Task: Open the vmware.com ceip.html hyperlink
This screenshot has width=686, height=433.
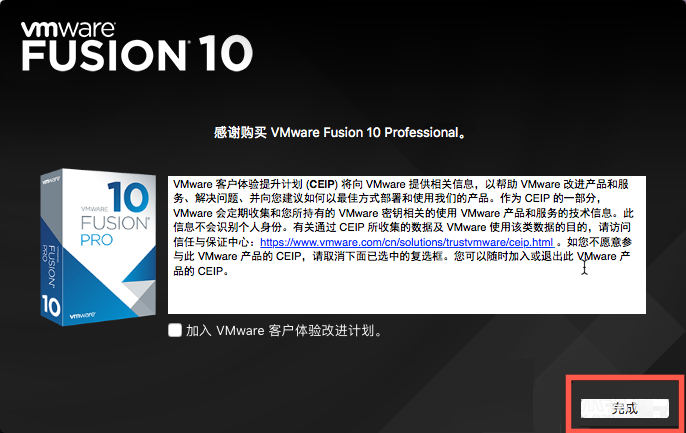Action: [407, 242]
